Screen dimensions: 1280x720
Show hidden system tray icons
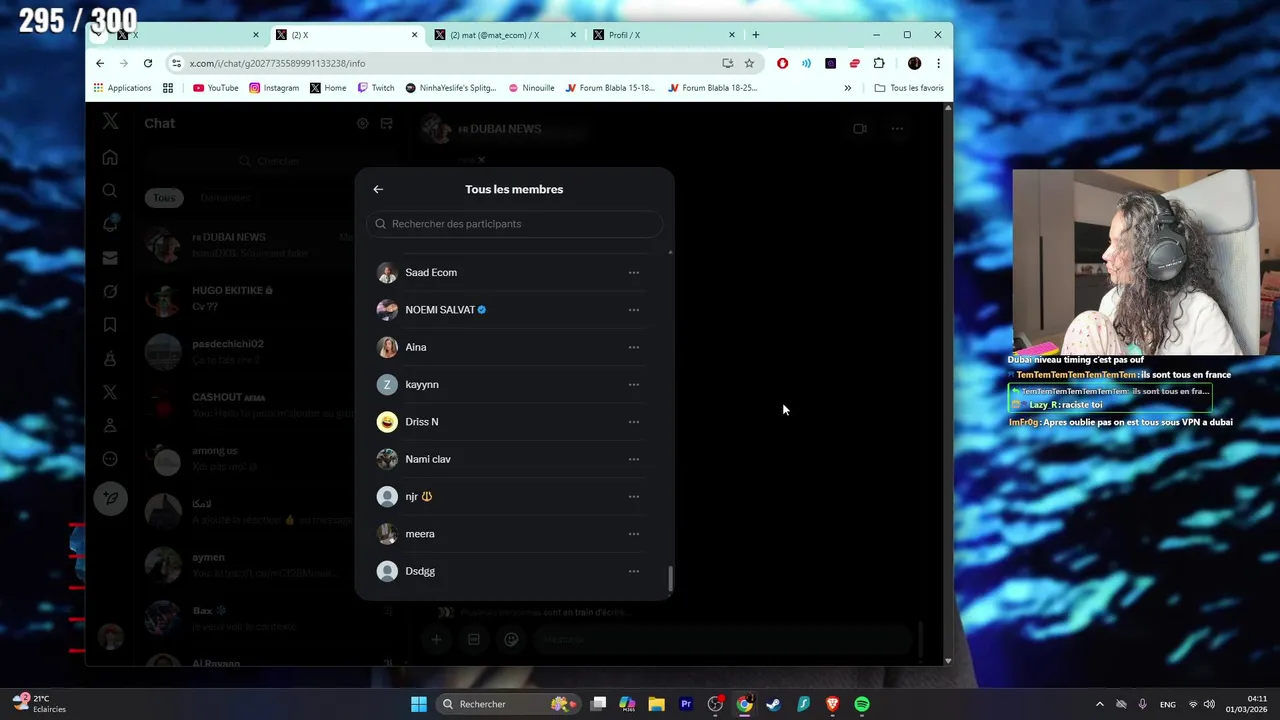pos(1100,704)
